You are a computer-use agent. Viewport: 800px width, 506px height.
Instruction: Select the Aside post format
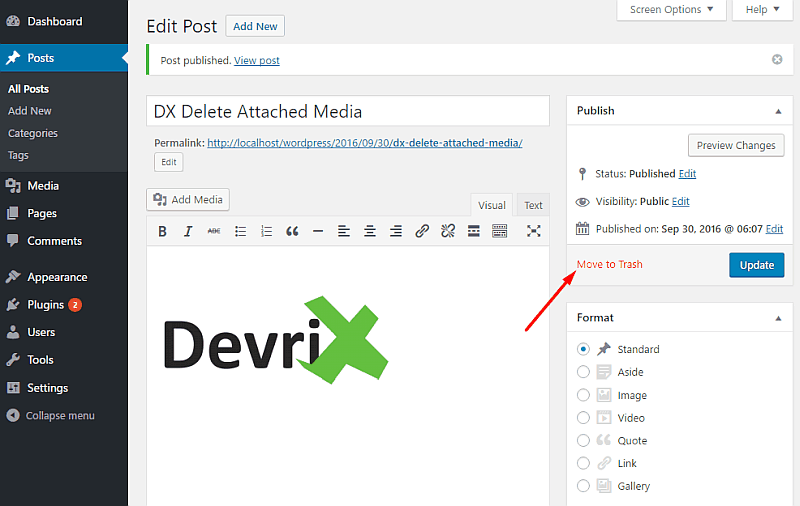(584, 372)
